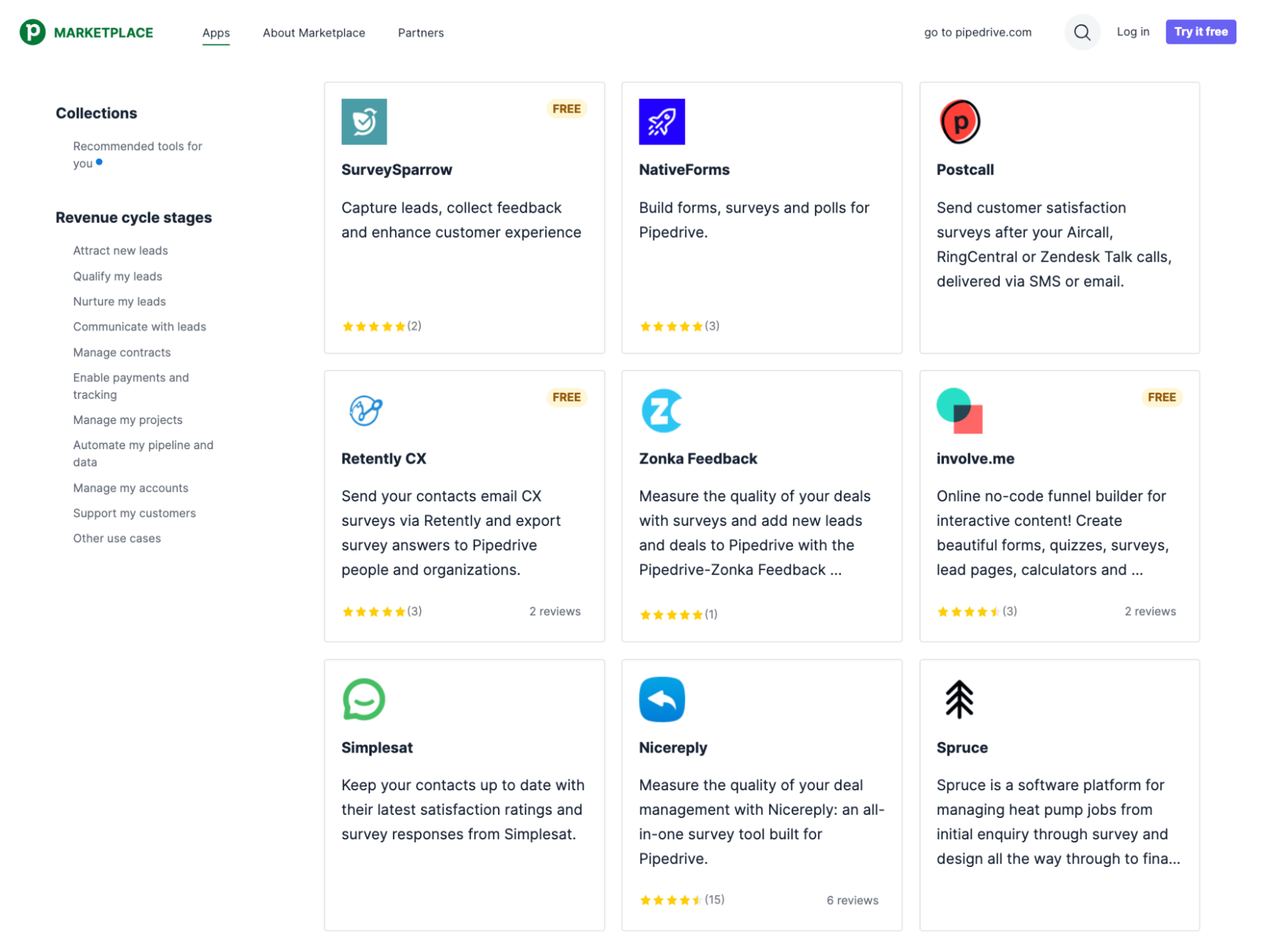Viewport: 1288px width, 943px height.
Task: Open the go to pipedrive.com link
Action: 977,32
